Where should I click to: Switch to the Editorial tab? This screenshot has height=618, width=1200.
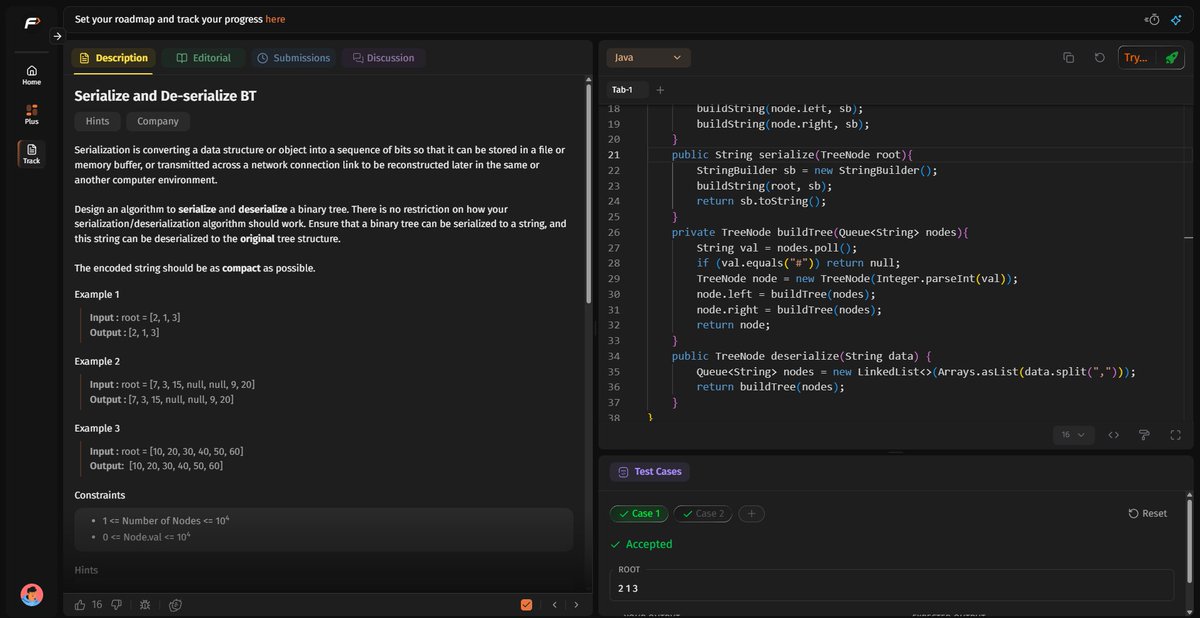203,58
